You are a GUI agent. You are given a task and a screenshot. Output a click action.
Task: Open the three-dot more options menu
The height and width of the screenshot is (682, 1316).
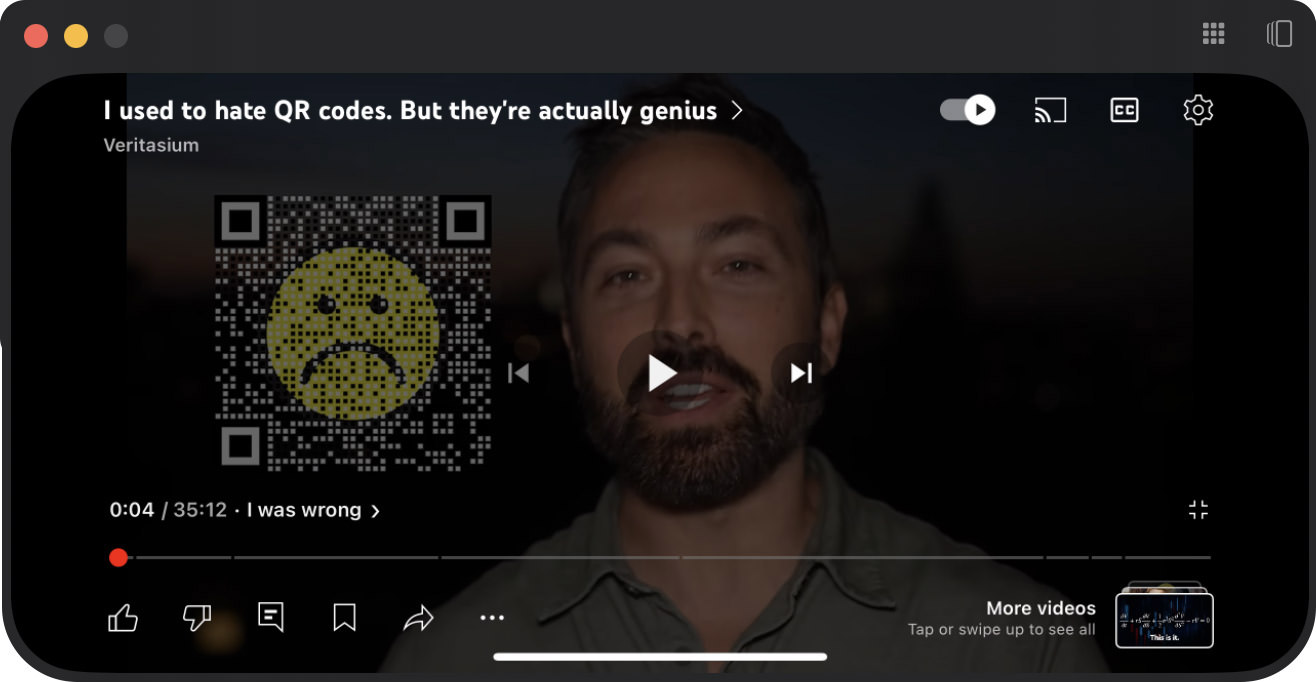coord(492,618)
